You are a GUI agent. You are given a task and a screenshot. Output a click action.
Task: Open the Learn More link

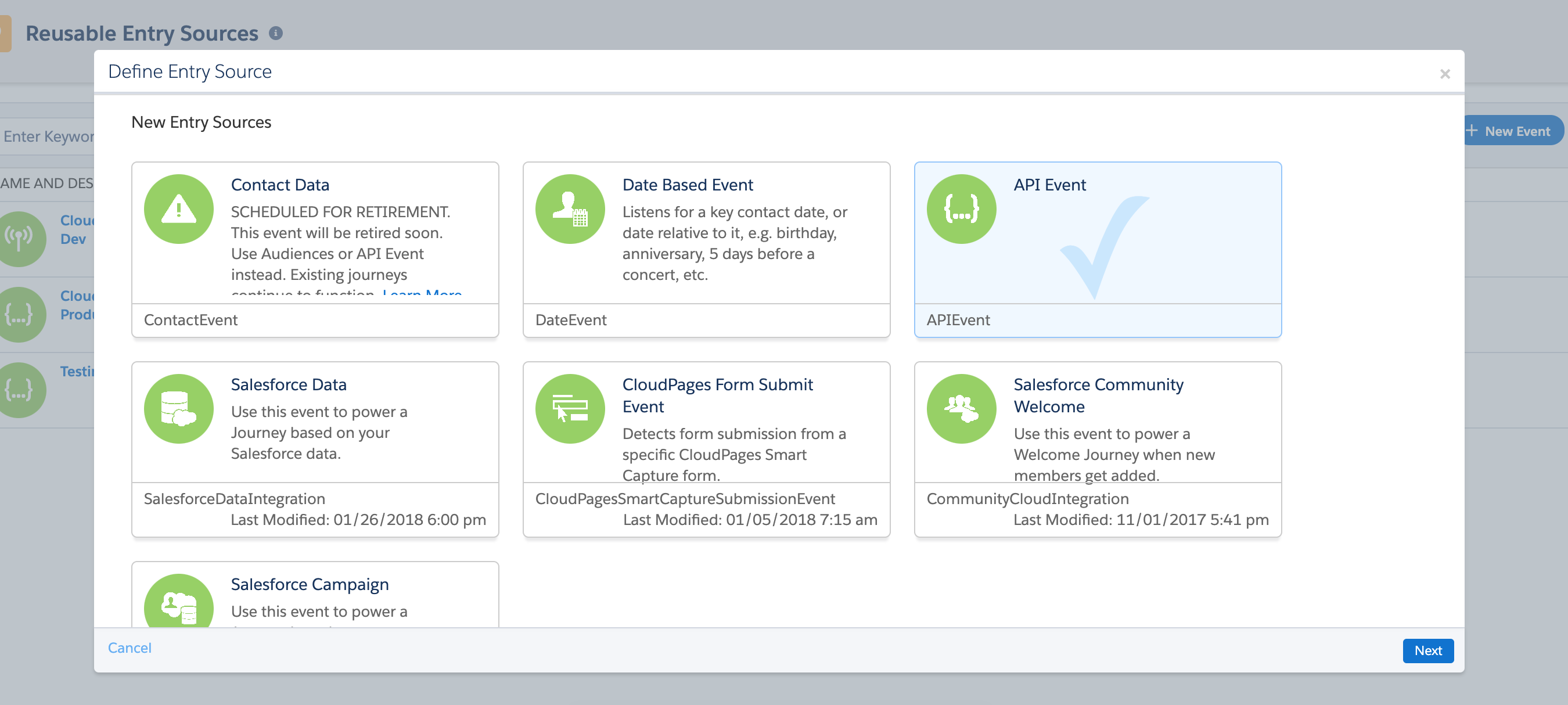422,294
